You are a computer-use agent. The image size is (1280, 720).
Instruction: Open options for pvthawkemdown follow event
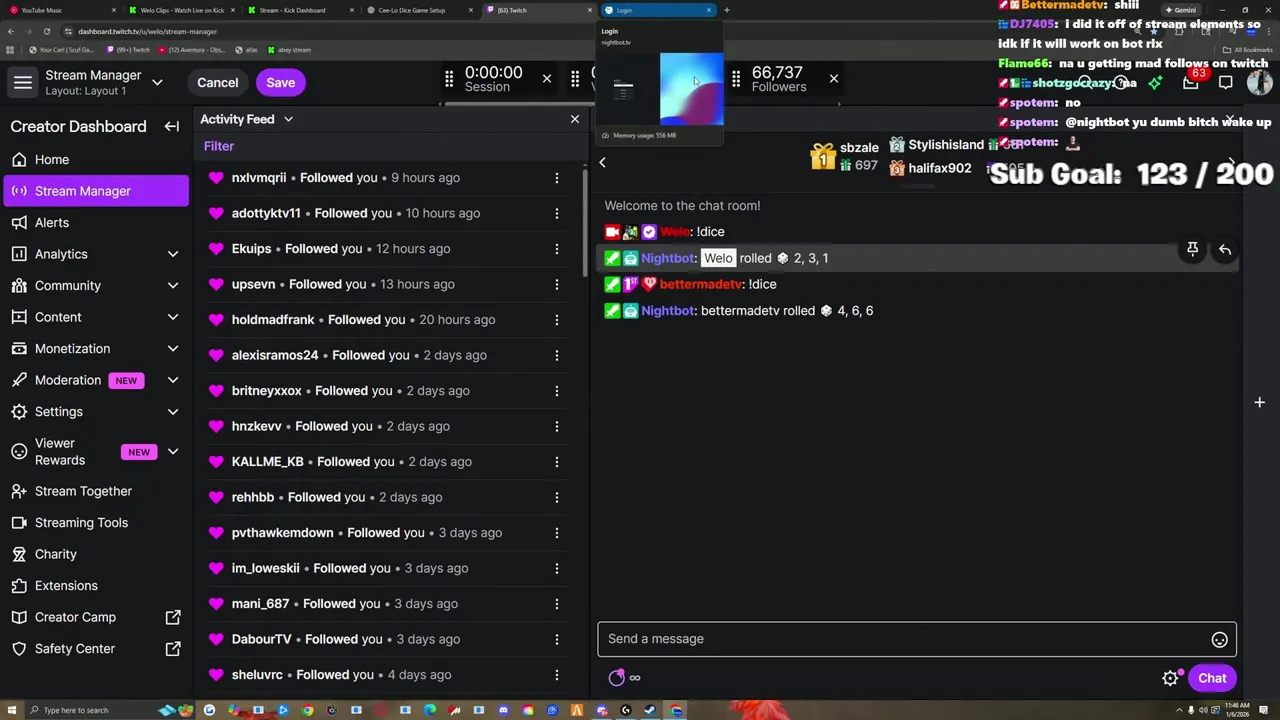pyautogui.click(x=556, y=533)
